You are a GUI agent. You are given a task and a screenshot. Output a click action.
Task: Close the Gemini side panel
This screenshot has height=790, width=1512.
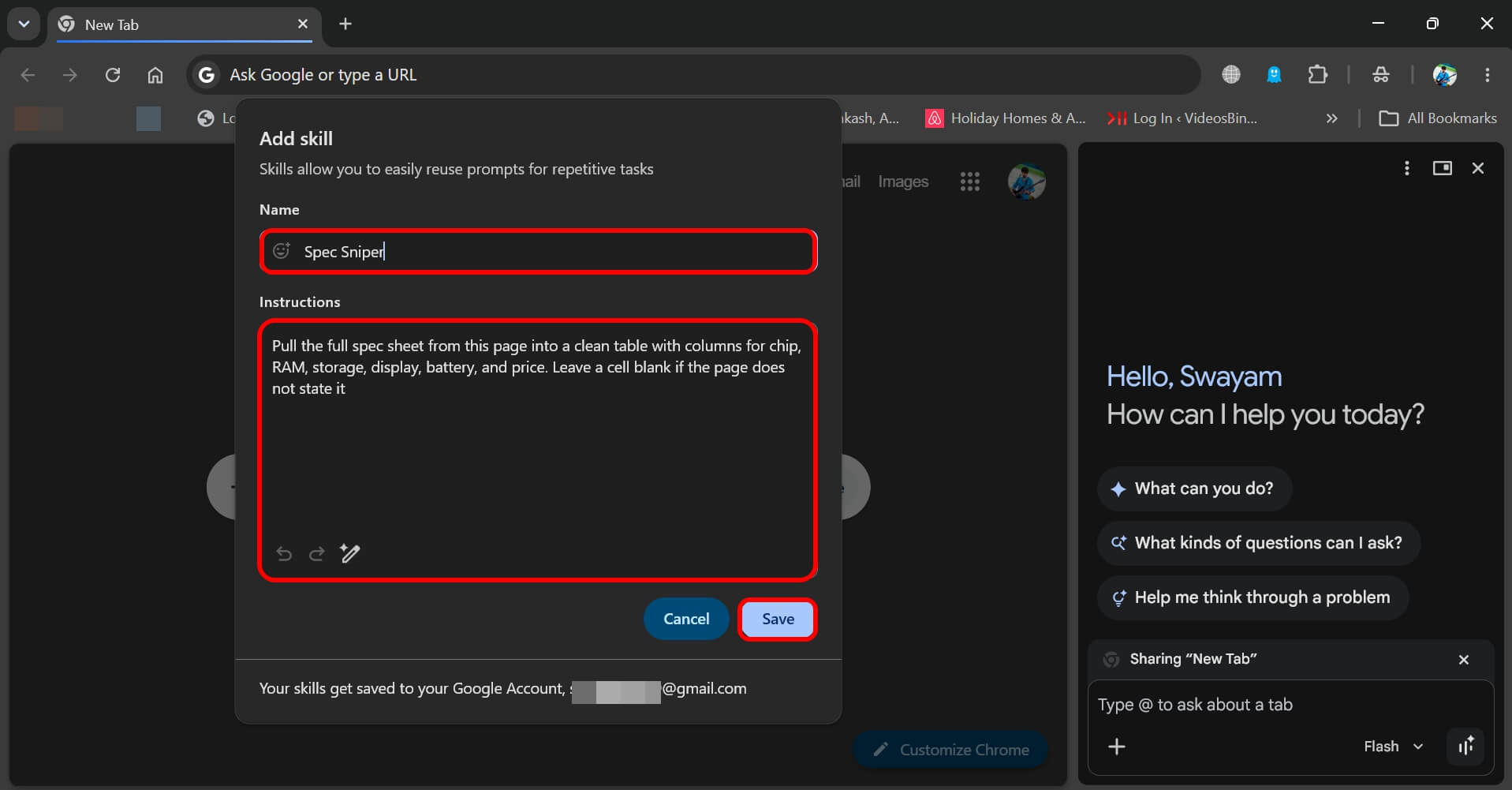click(1478, 168)
